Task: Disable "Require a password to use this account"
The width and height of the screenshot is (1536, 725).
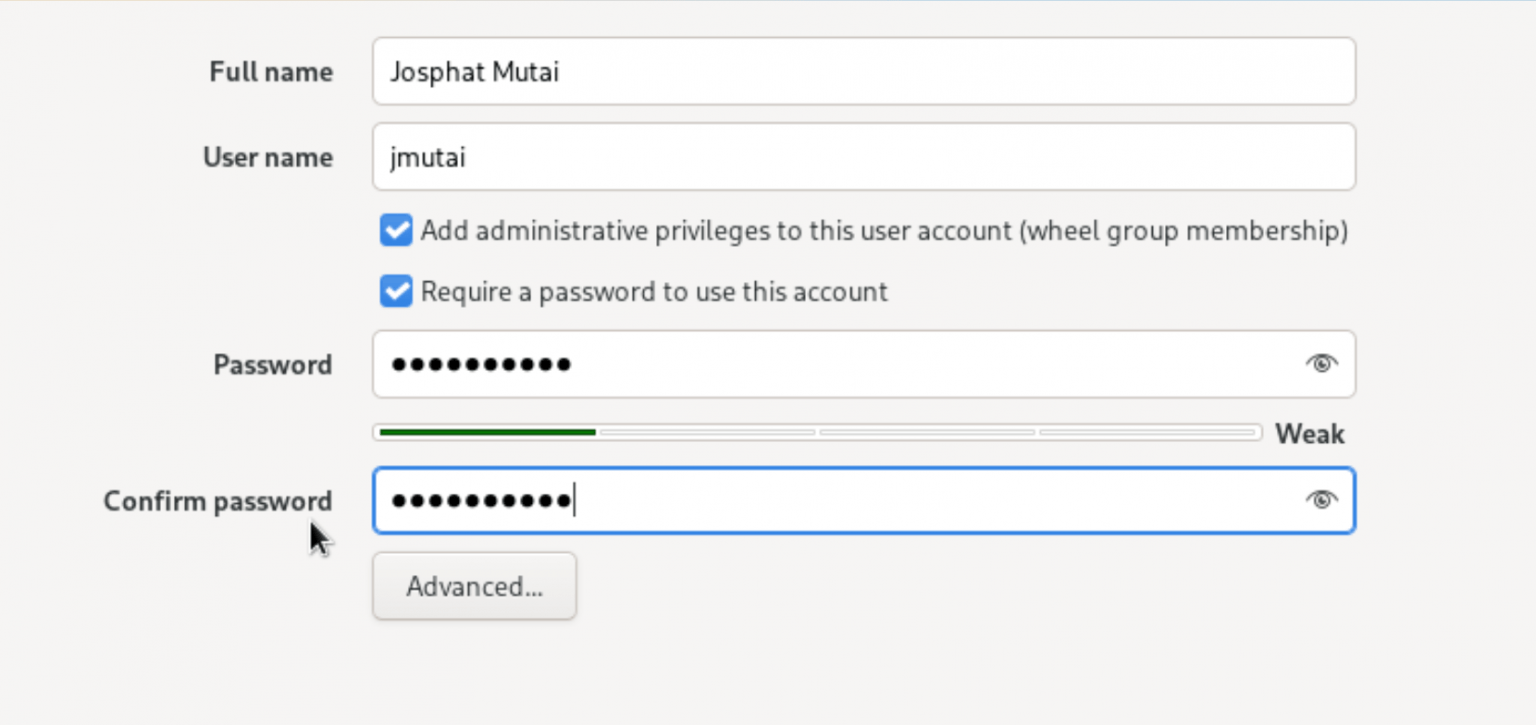Action: click(x=395, y=291)
